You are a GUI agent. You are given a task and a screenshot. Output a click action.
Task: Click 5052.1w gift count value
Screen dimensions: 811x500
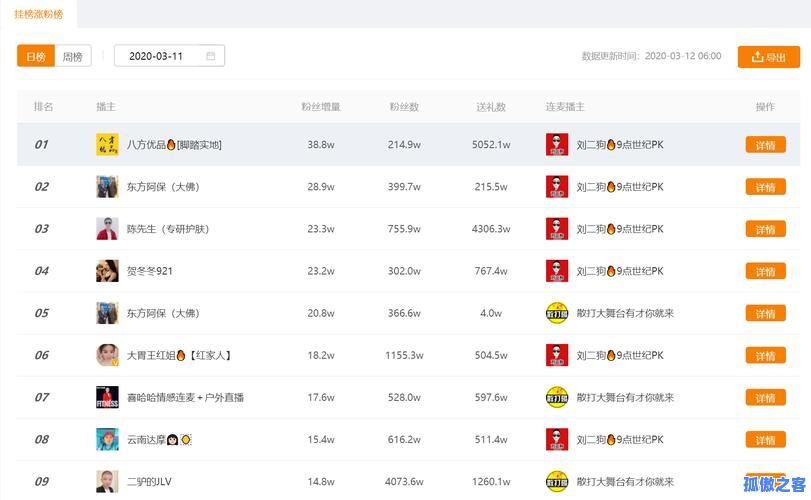coord(491,145)
